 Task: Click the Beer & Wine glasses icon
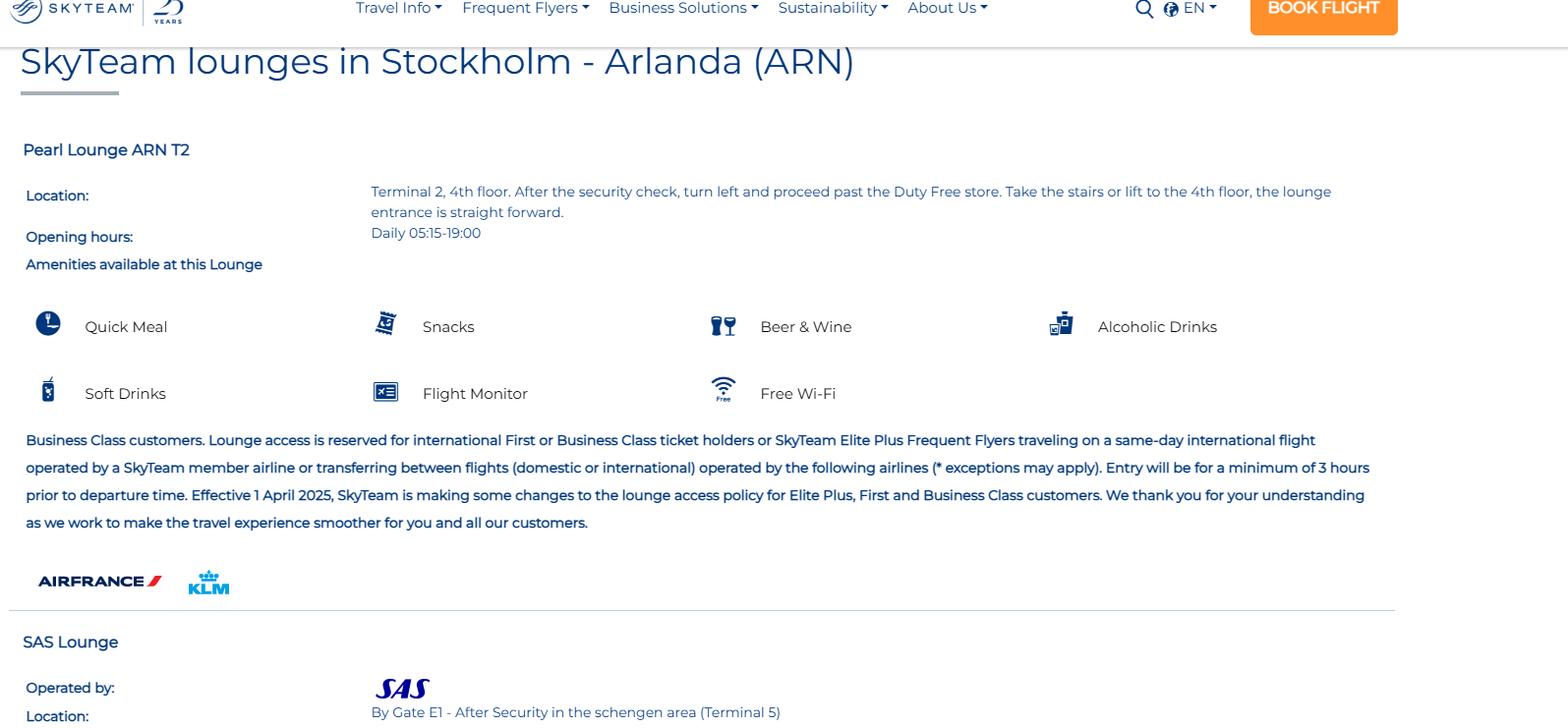click(724, 326)
